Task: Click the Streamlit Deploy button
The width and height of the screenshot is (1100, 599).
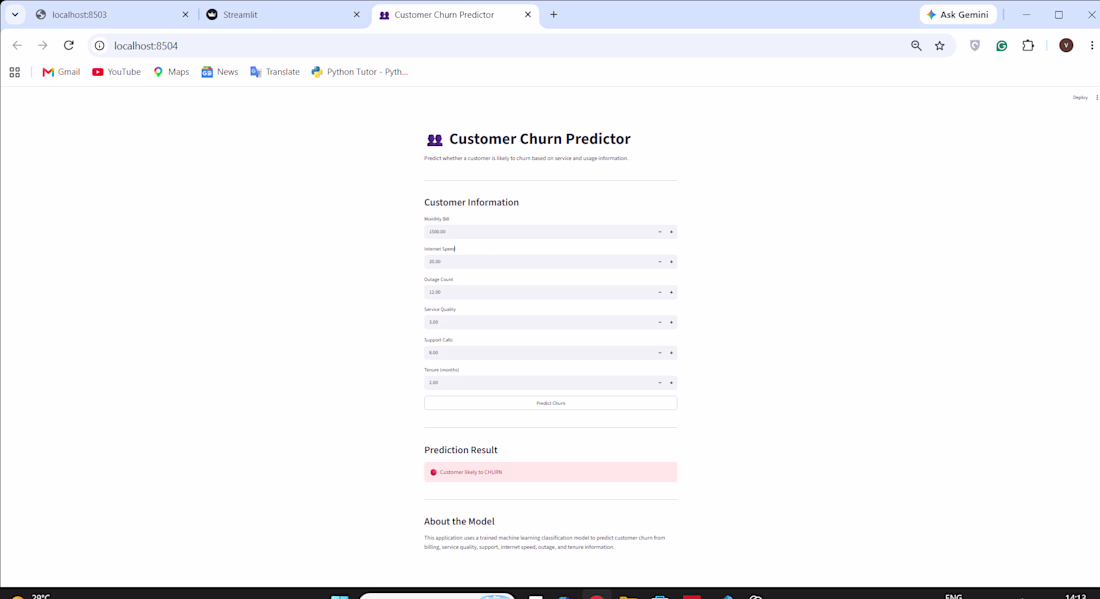Action: coord(1080,97)
